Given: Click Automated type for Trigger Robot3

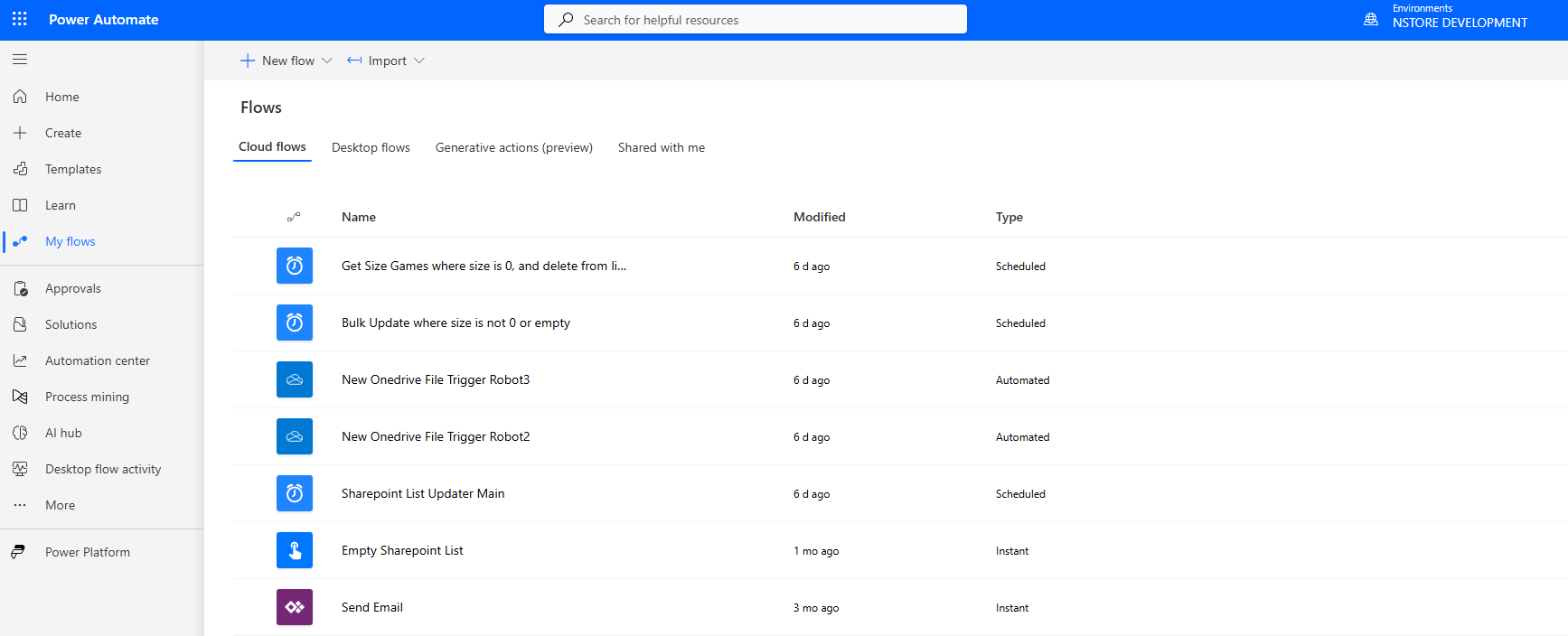Looking at the screenshot, I should click(x=1023, y=380).
